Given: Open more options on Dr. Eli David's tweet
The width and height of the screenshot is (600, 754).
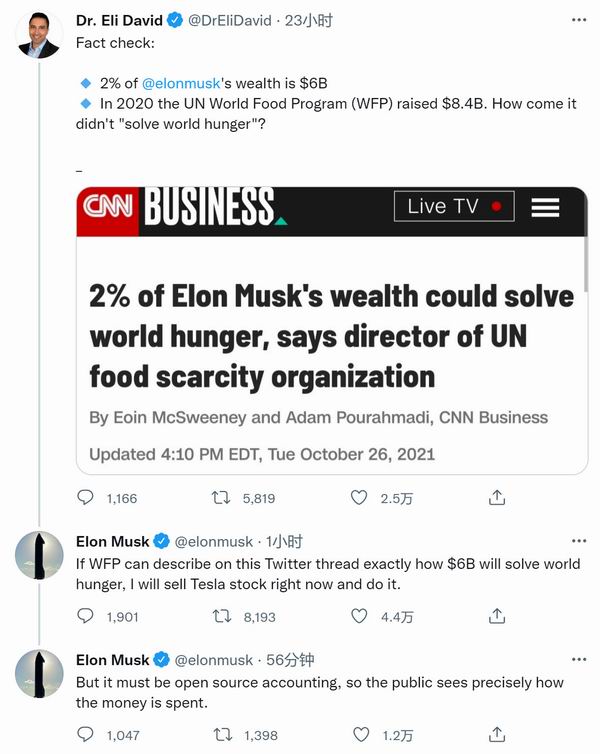Looking at the screenshot, I should 579,21.
